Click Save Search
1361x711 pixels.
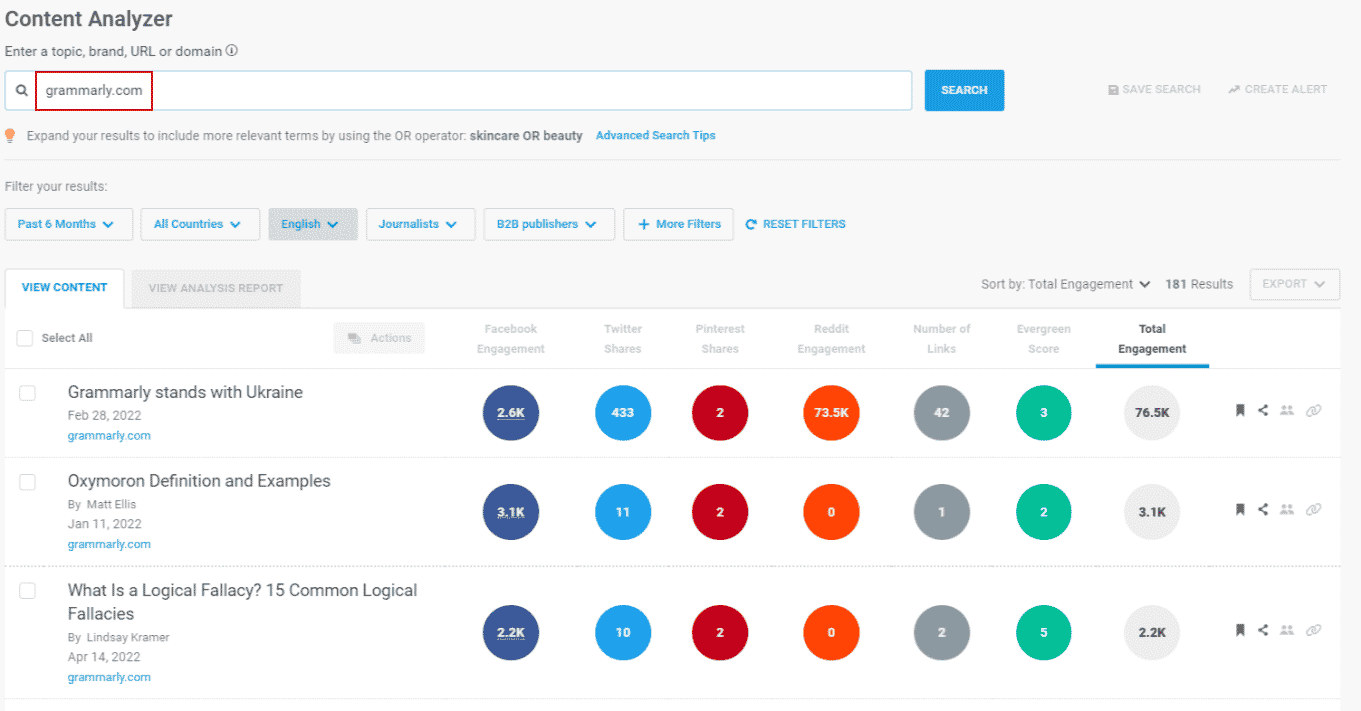point(1154,89)
